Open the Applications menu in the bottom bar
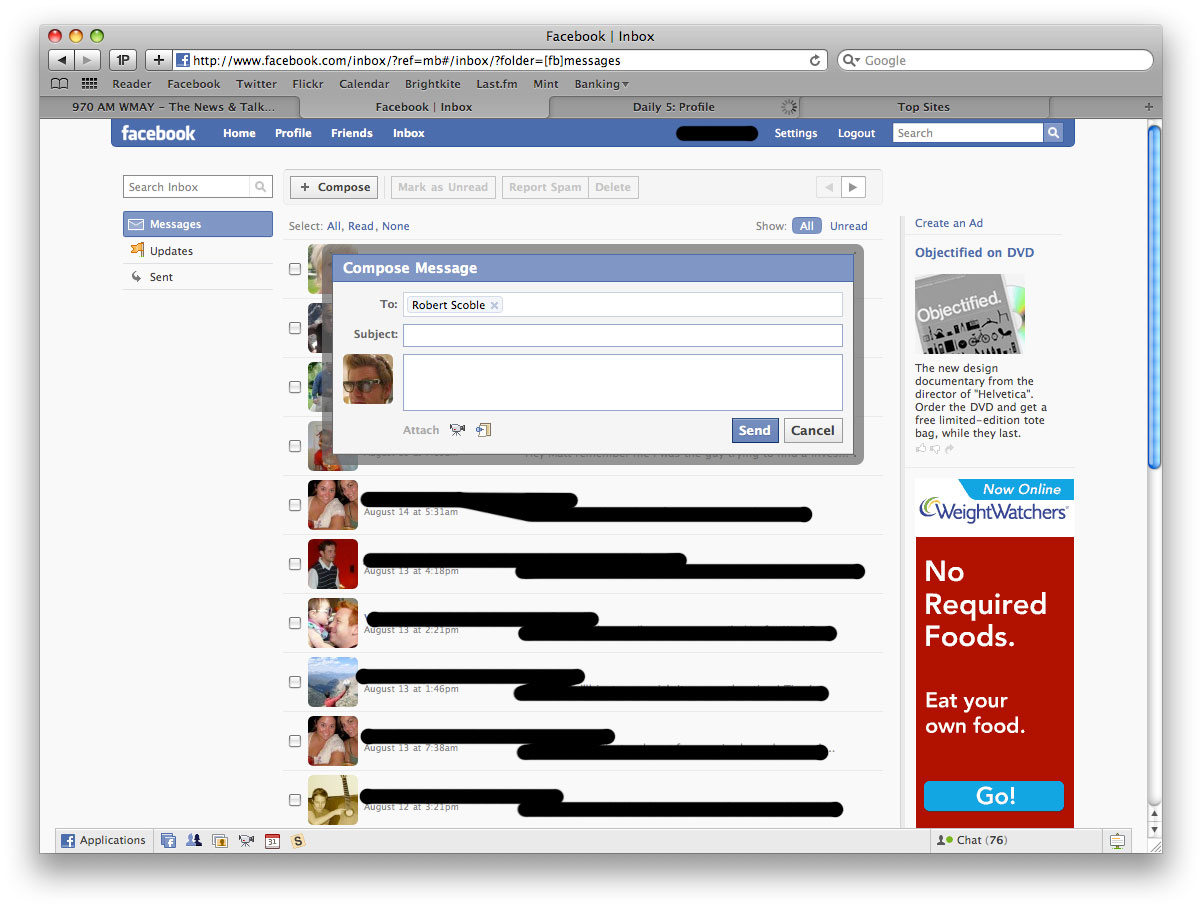The image size is (1202, 908). pyautogui.click(x=104, y=841)
